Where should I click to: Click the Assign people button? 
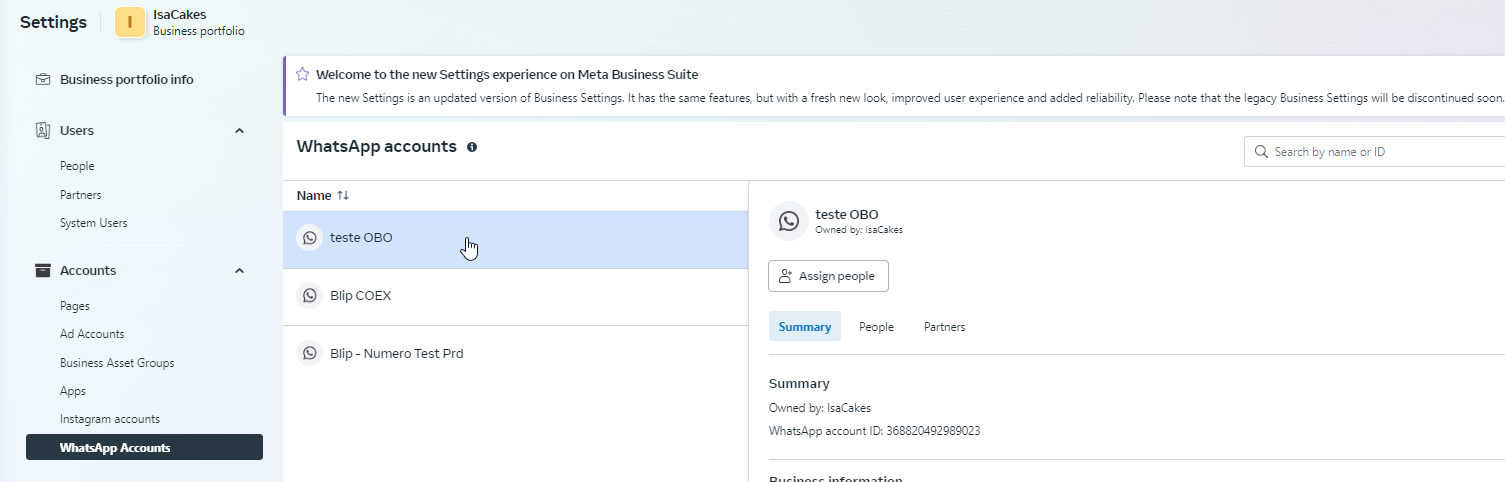[x=828, y=276]
